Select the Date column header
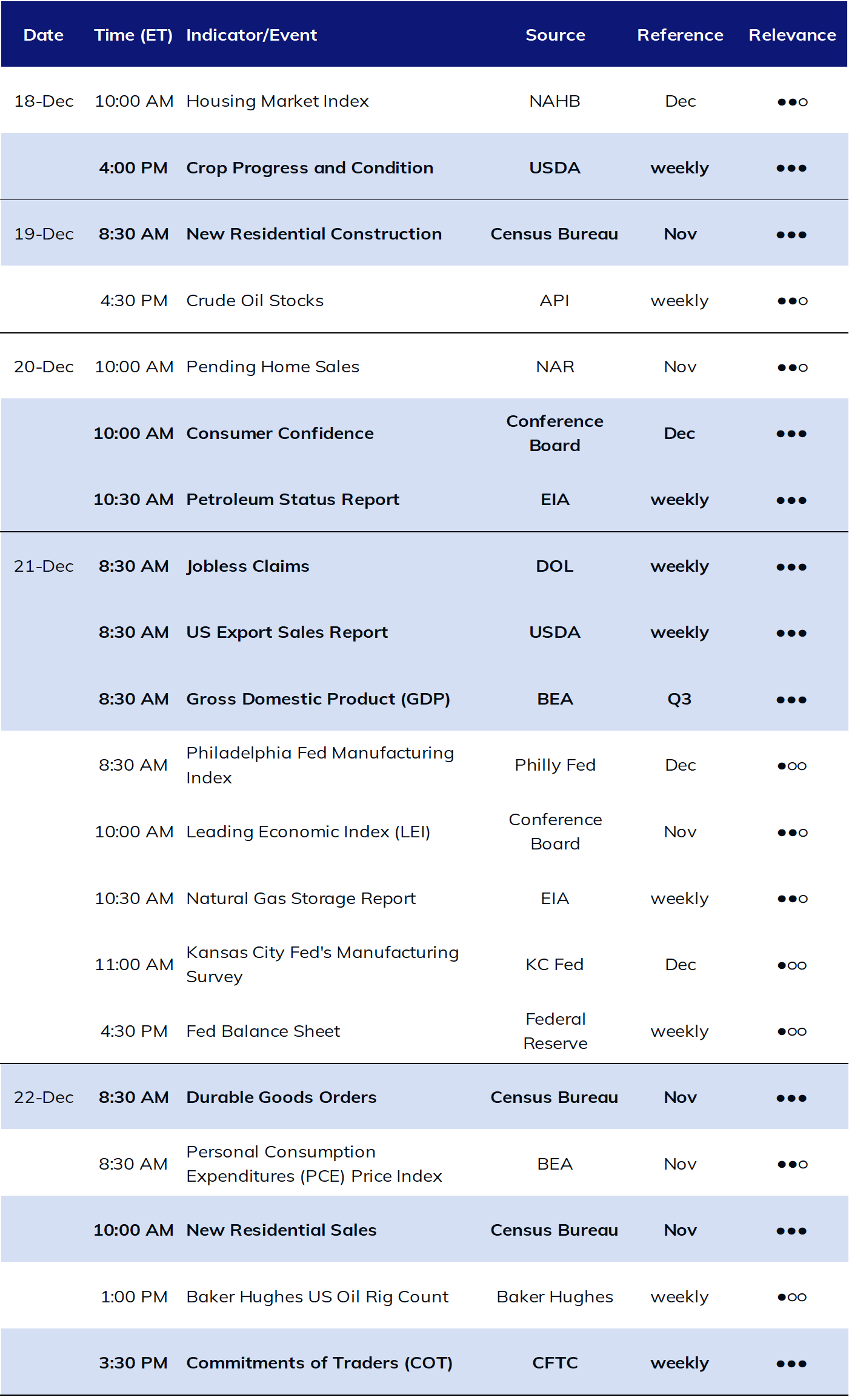Image resolution: width=849 pixels, height=1400 pixels. click(x=44, y=35)
